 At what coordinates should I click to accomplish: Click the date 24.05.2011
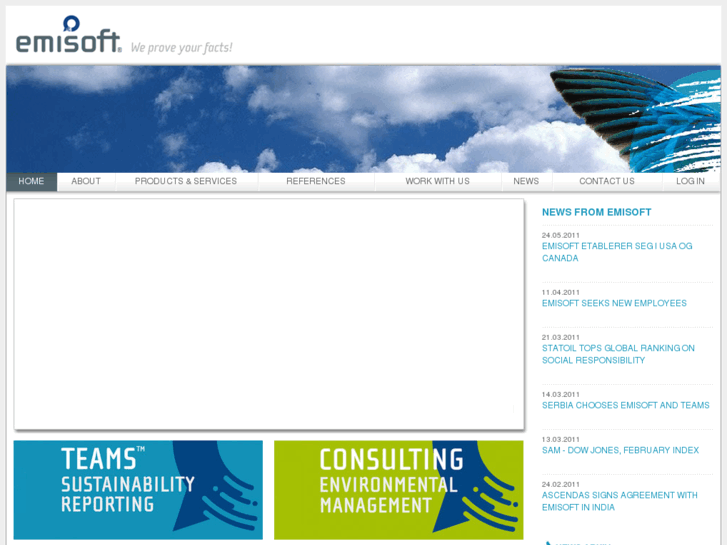point(561,235)
